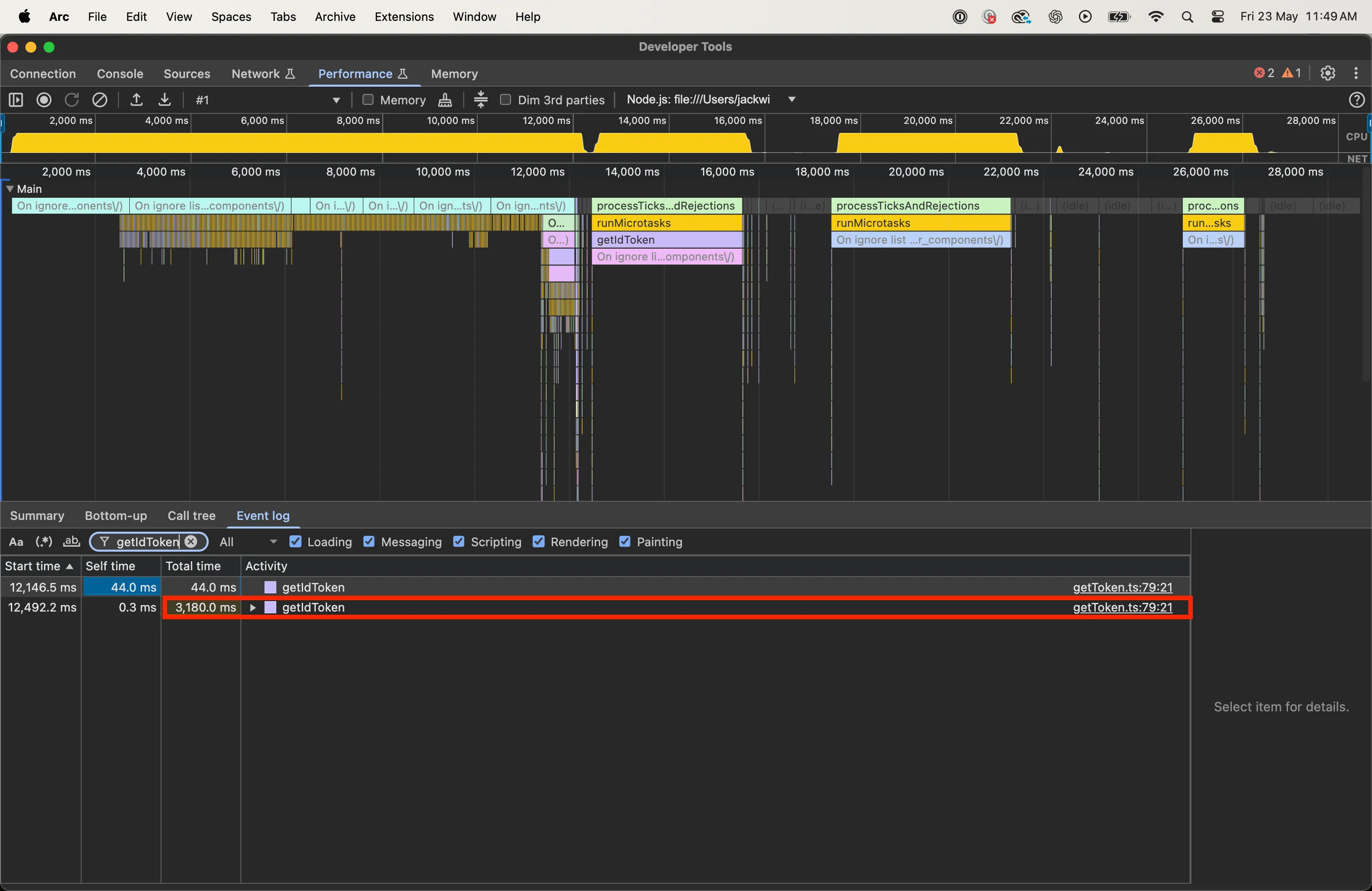1372x891 pixels.
Task: Open macOS Spotlight search
Action: (1187, 17)
